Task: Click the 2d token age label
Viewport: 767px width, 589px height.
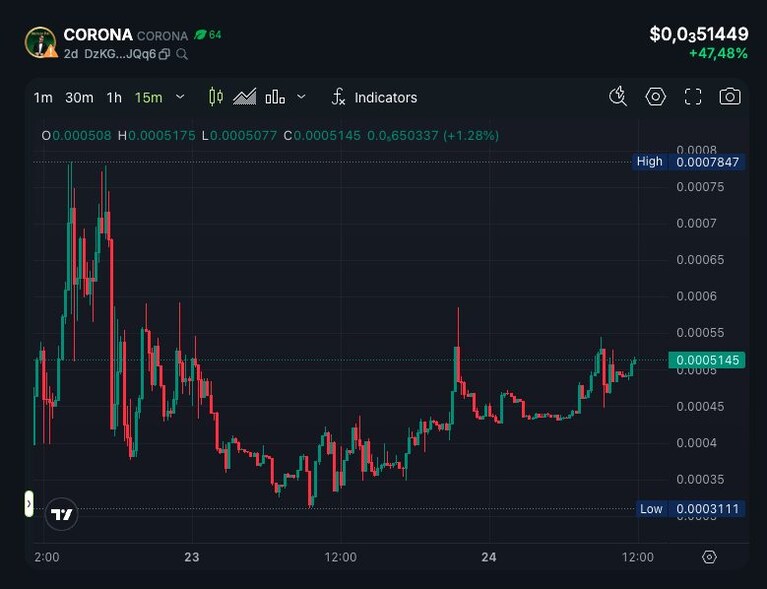Action: tap(71, 54)
